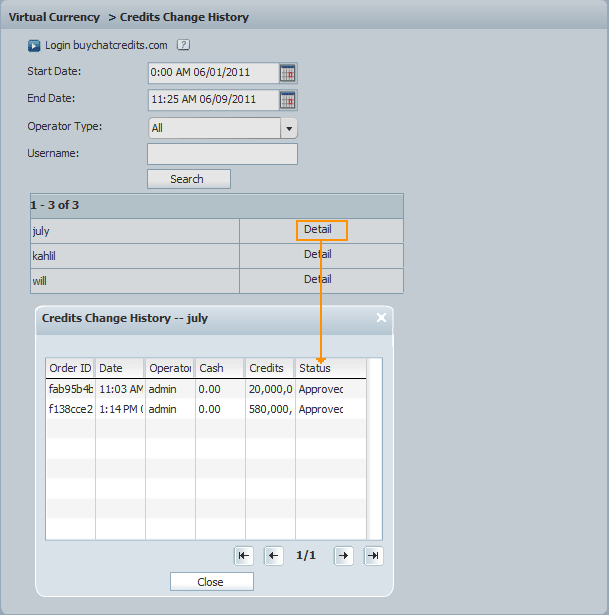Open Detail for user july
The height and width of the screenshot is (615, 609).
[x=318, y=230]
